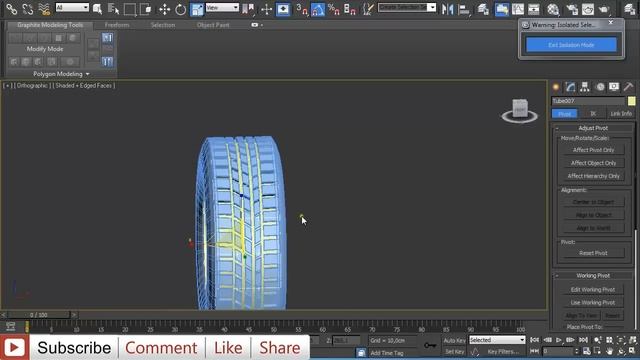The height and width of the screenshot is (360, 640).
Task: Open the Schematic View icon
Action: click(533, 8)
